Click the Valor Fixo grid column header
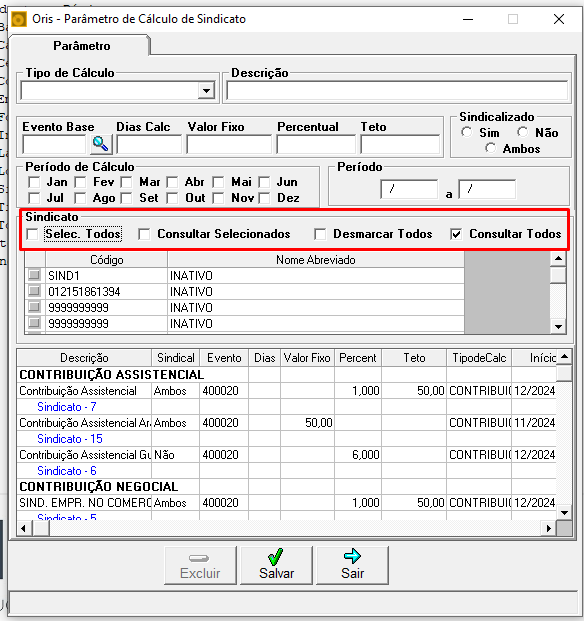The height and width of the screenshot is (621, 584). [x=307, y=358]
